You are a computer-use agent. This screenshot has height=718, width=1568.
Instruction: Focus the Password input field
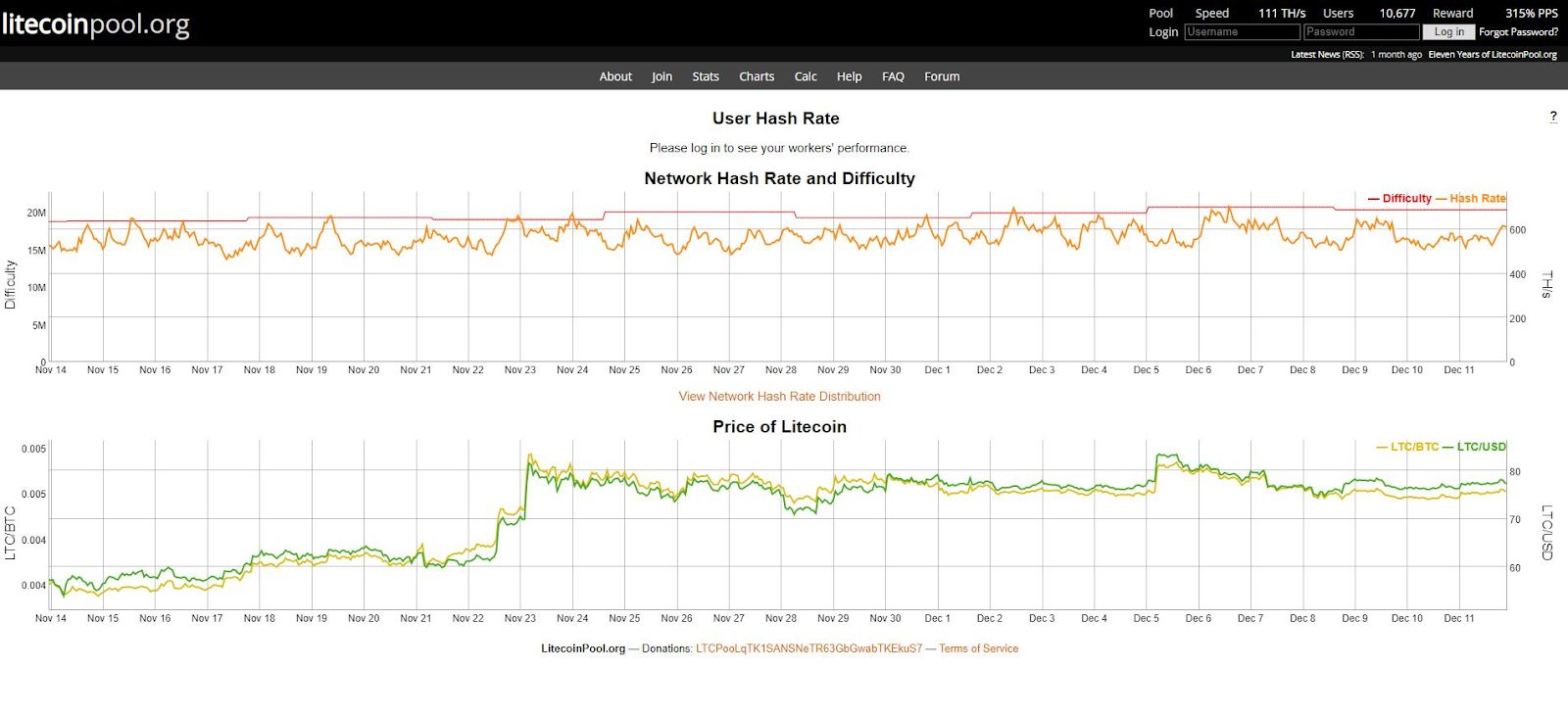[x=1361, y=32]
